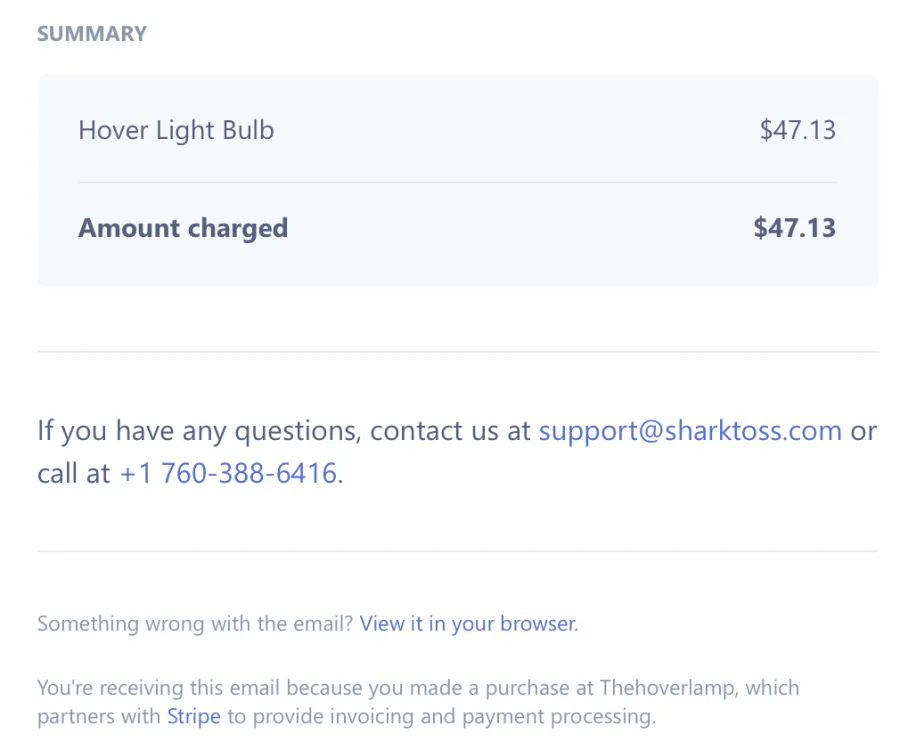Call the +1 760-388-6416 phone link

pyautogui.click(x=228, y=474)
